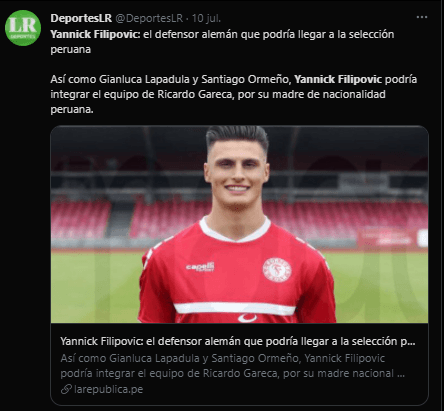Click the larepublica.pe domain link

coord(109,389)
